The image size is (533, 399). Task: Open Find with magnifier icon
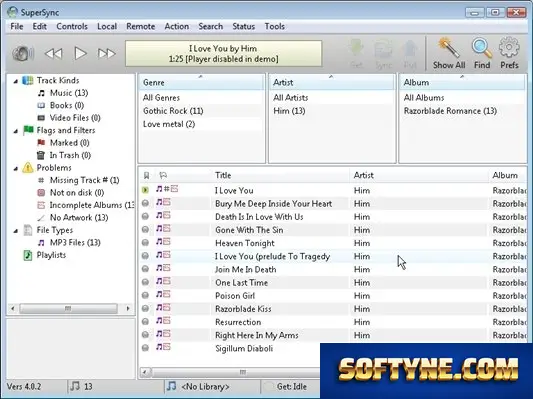tap(482, 48)
